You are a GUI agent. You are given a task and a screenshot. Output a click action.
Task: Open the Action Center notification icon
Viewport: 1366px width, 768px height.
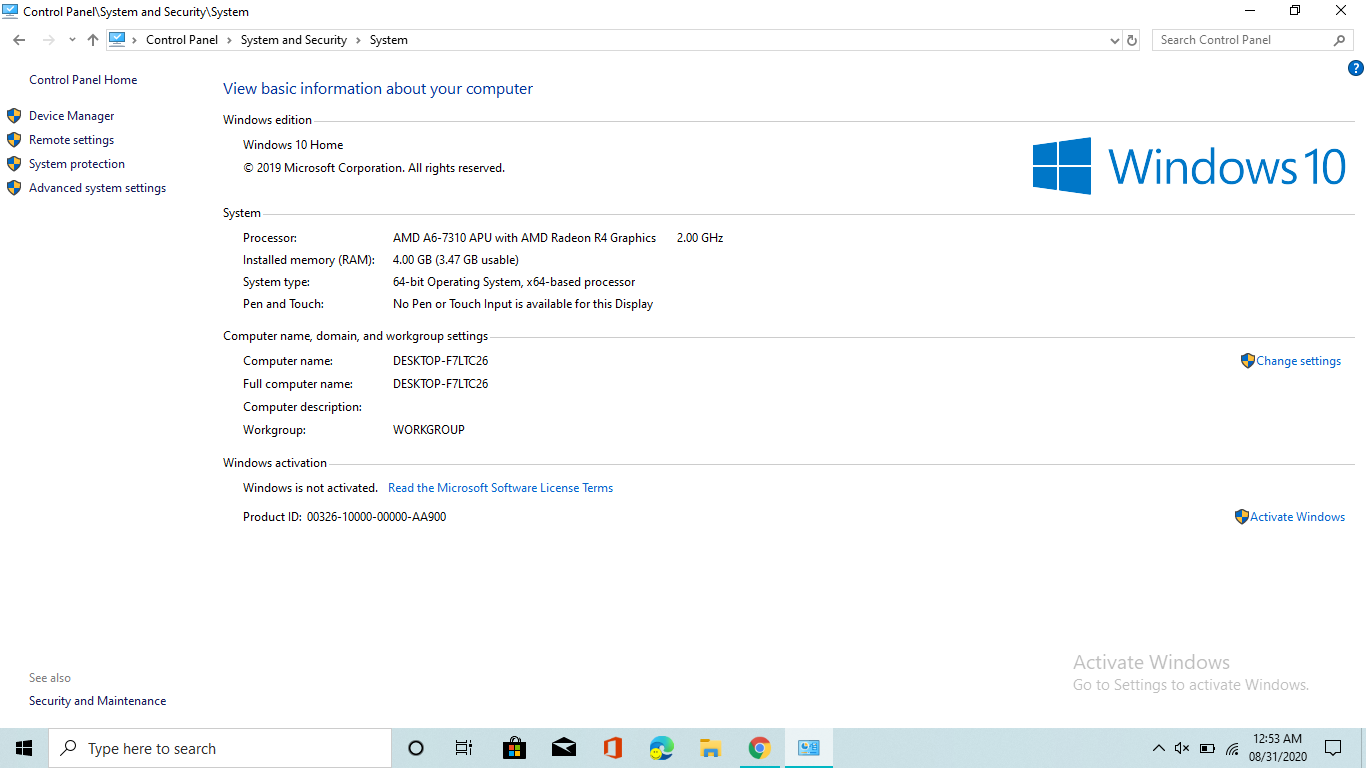click(x=1333, y=748)
